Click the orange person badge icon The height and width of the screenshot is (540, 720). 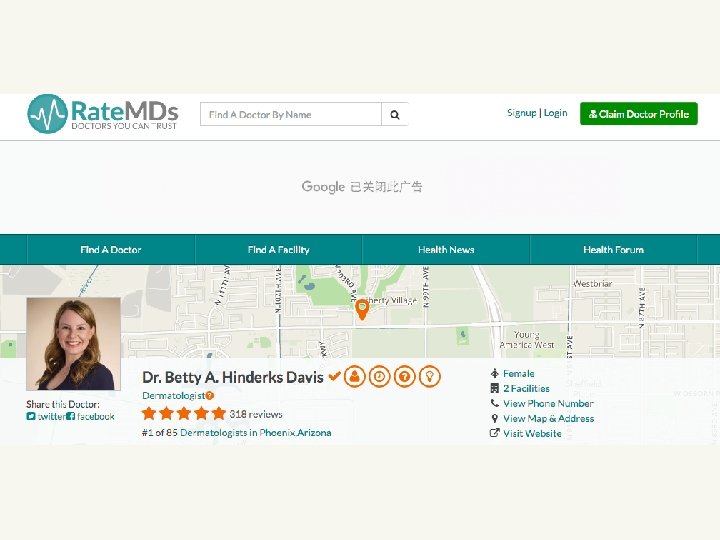point(354,377)
